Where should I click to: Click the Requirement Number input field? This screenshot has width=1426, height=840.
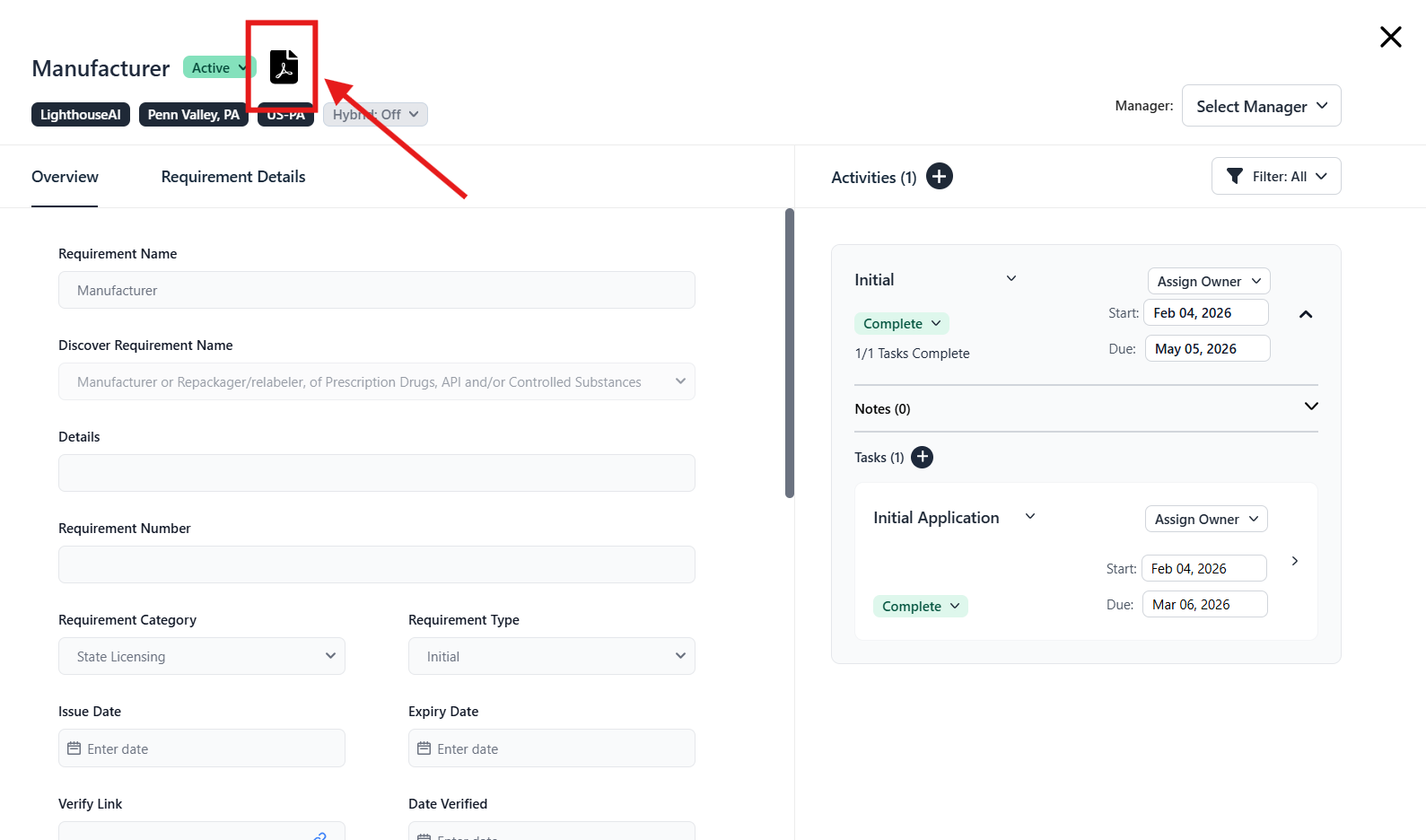pos(377,564)
